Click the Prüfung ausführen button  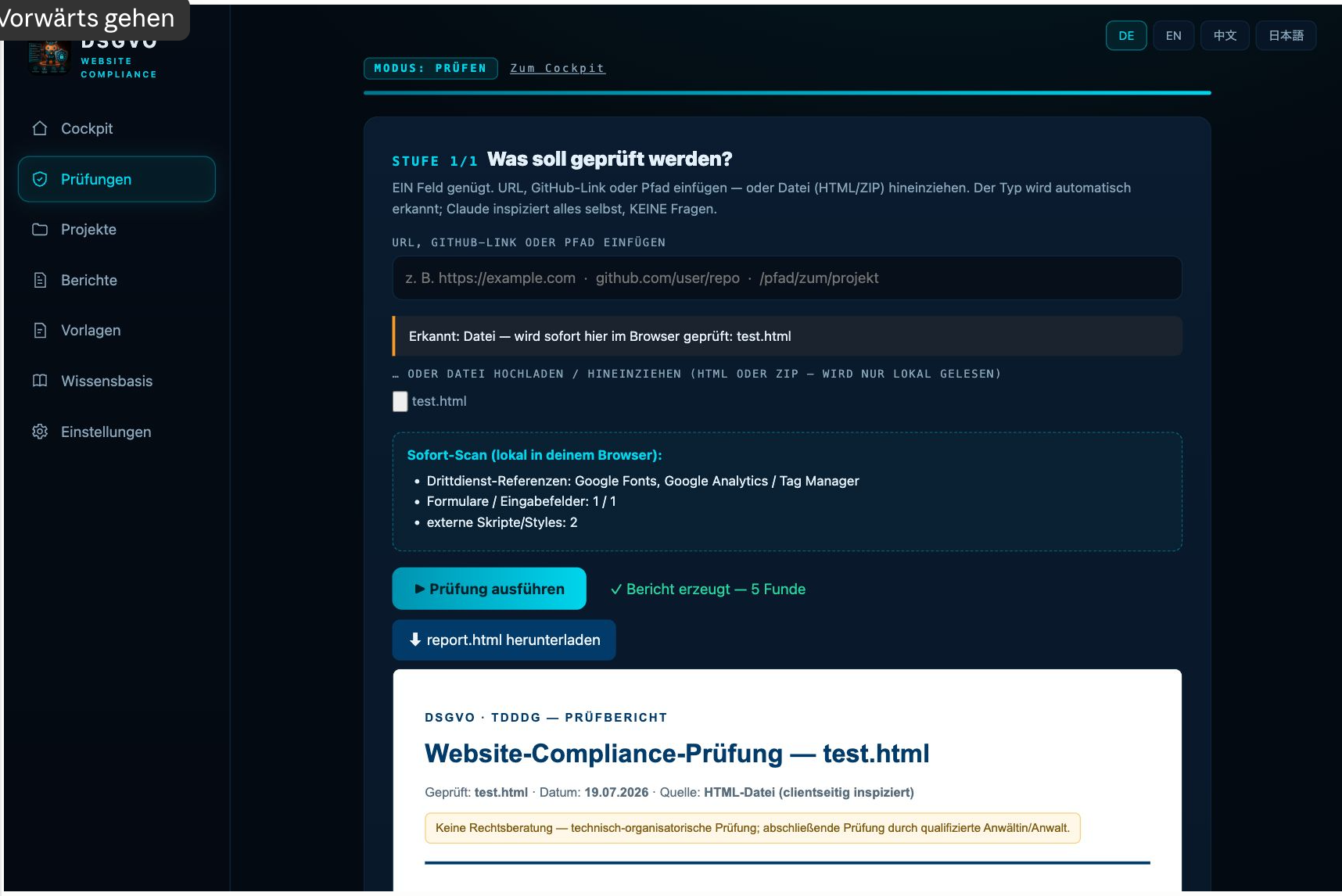coord(489,589)
